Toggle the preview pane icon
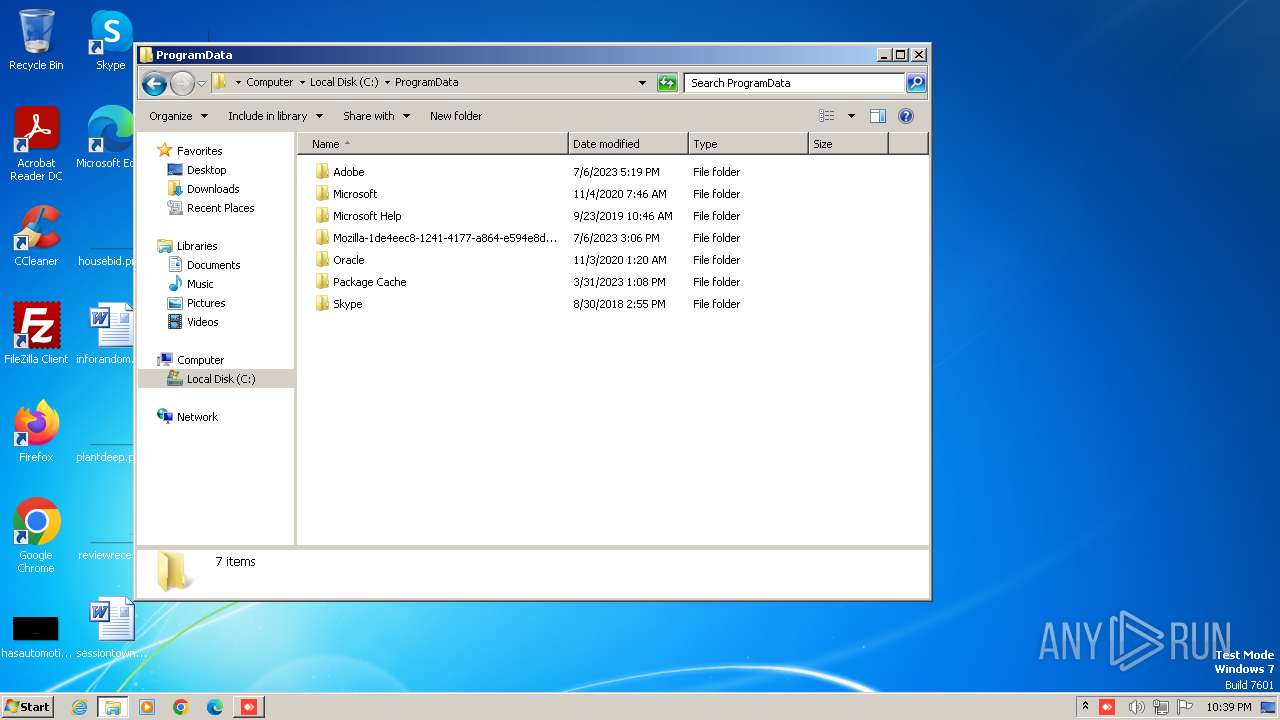 pyautogui.click(x=877, y=116)
